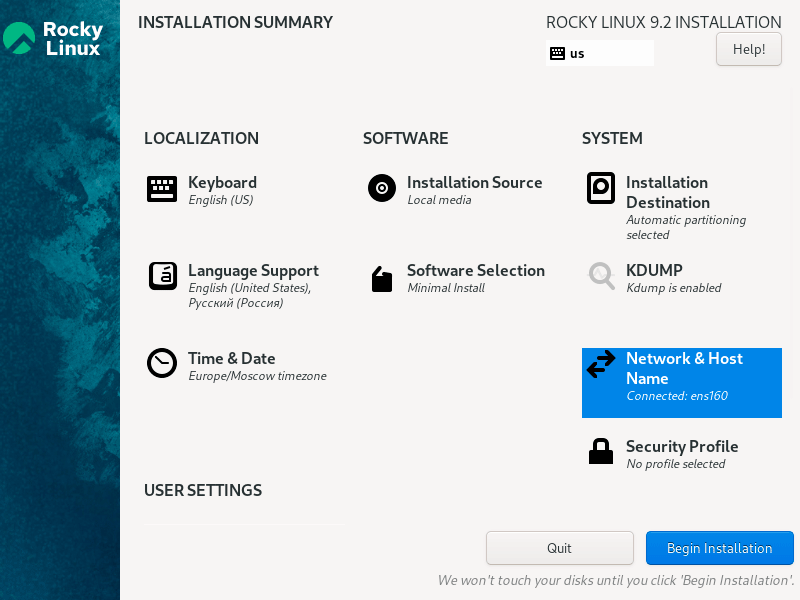Viewport: 800px width, 600px height.
Task: Click the Network & Host Name arrows icon
Action: (601, 365)
